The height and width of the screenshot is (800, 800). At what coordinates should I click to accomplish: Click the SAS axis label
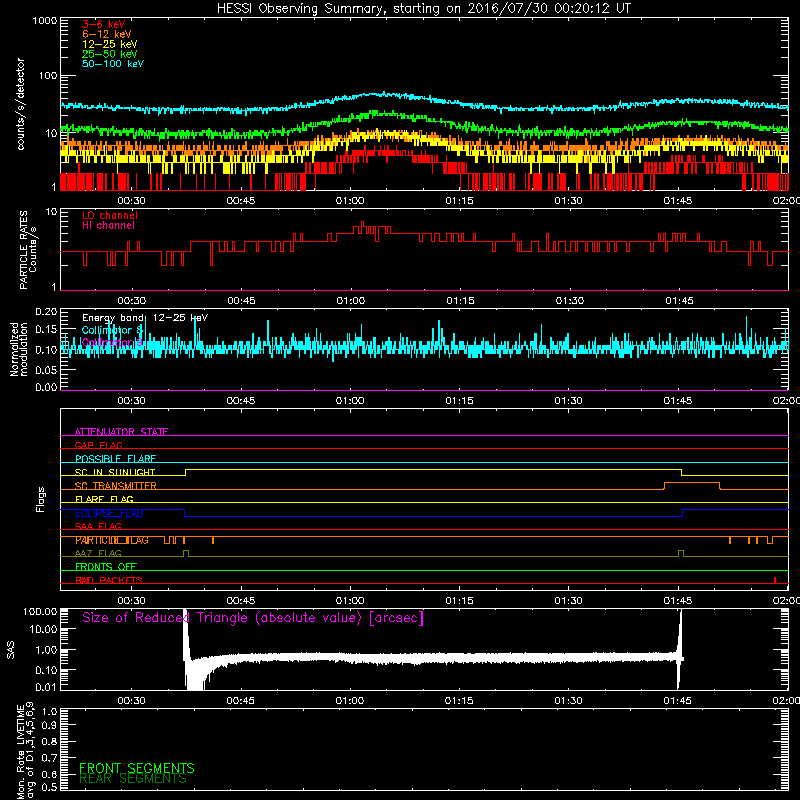(x=11, y=650)
